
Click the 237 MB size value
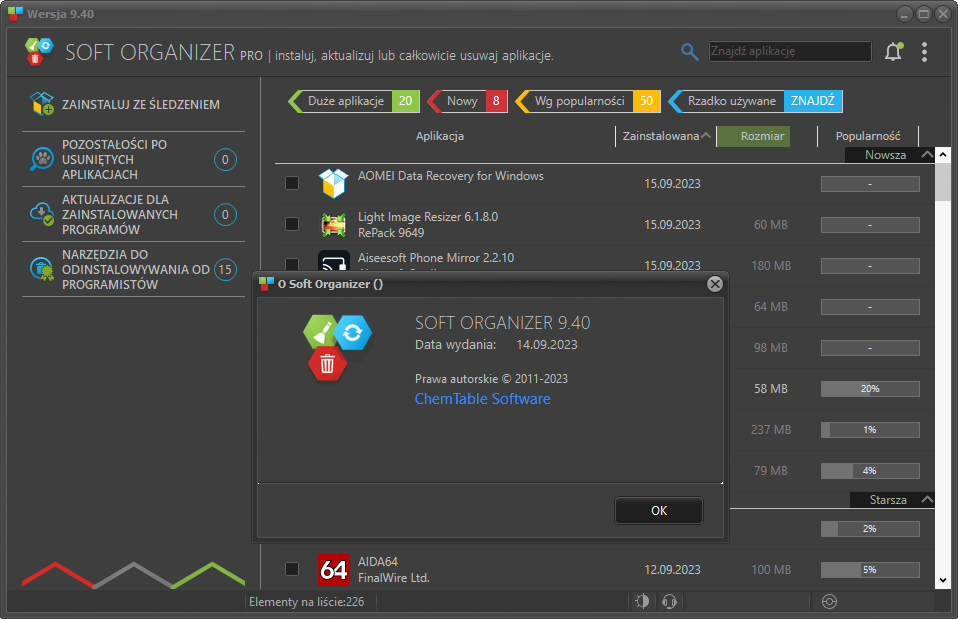click(x=771, y=430)
